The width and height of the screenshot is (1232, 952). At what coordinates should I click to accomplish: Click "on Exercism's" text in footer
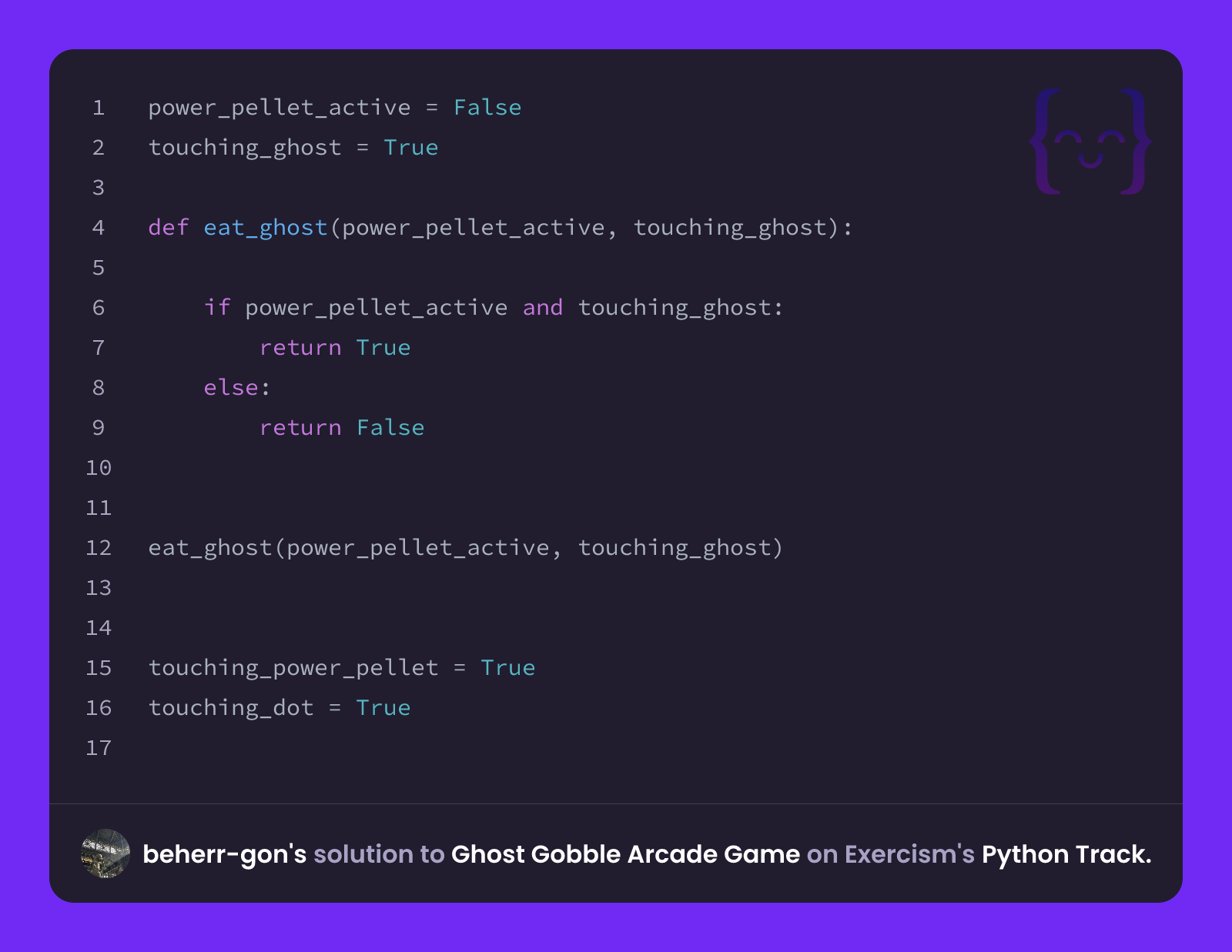pyautogui.click(x=891, y=854)
